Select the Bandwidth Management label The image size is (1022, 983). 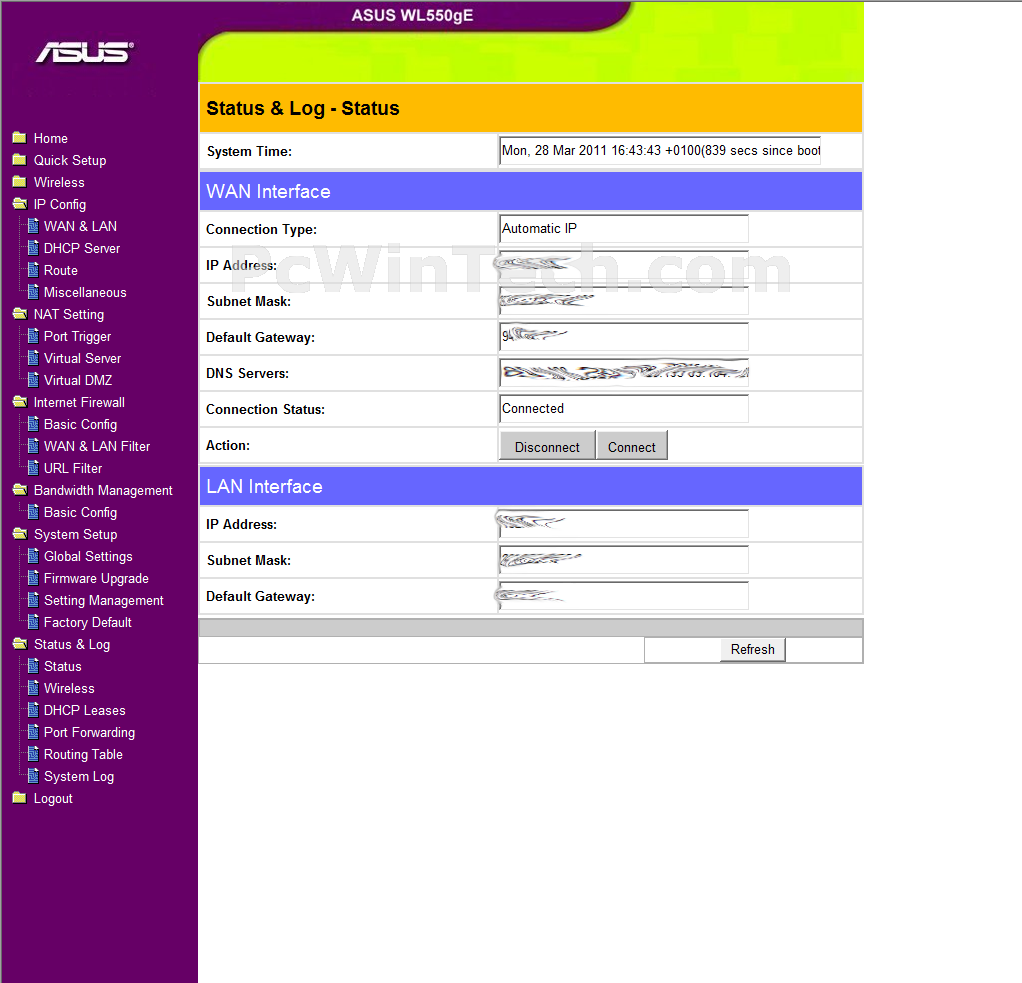(x=104, y=490)
